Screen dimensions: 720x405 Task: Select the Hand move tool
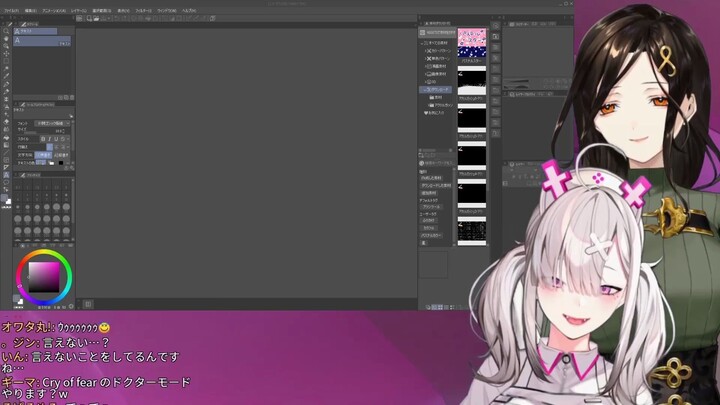[x=6, y=38]
